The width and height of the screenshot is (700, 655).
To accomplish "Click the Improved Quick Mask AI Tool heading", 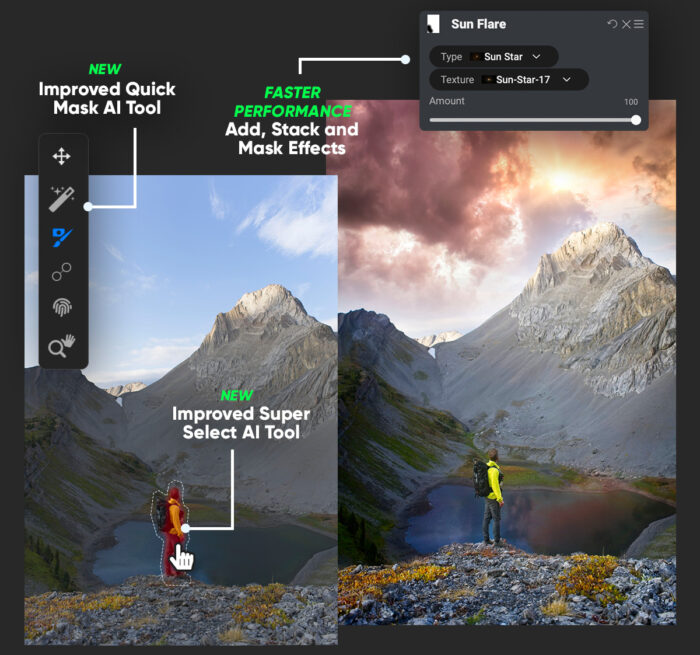I will click(107, 98).
